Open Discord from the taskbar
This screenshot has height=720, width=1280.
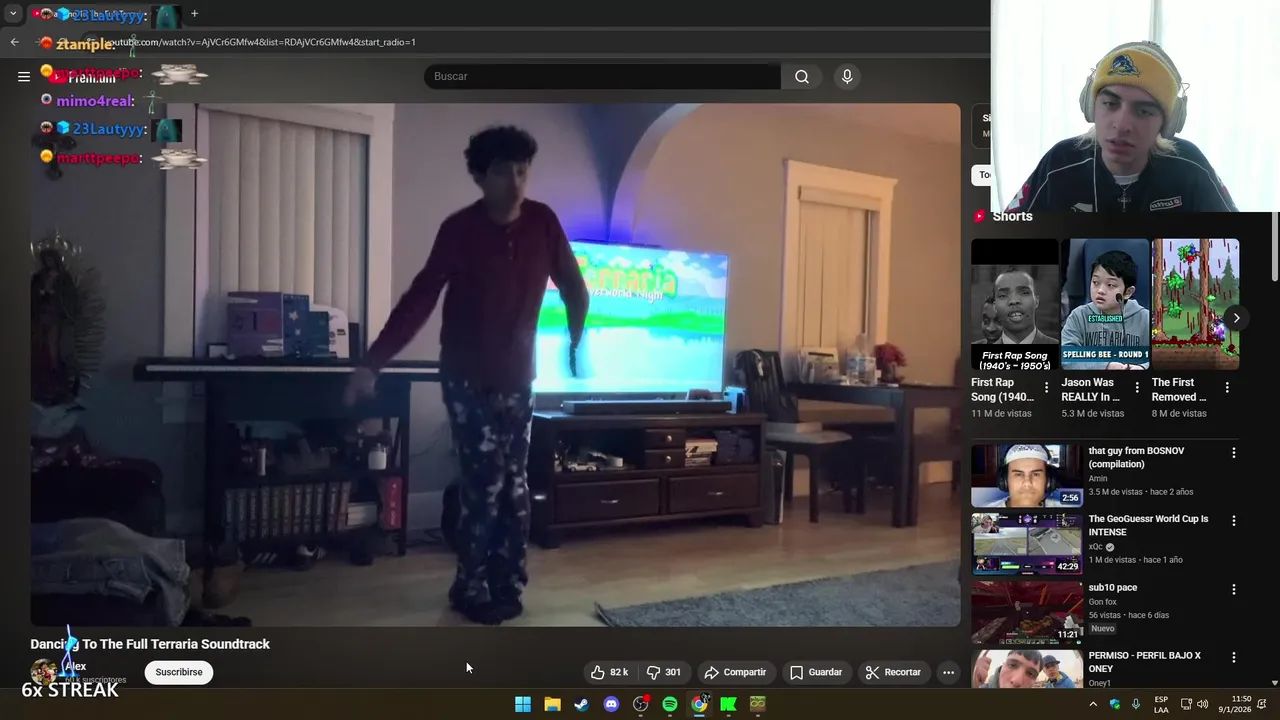(611, 704)
